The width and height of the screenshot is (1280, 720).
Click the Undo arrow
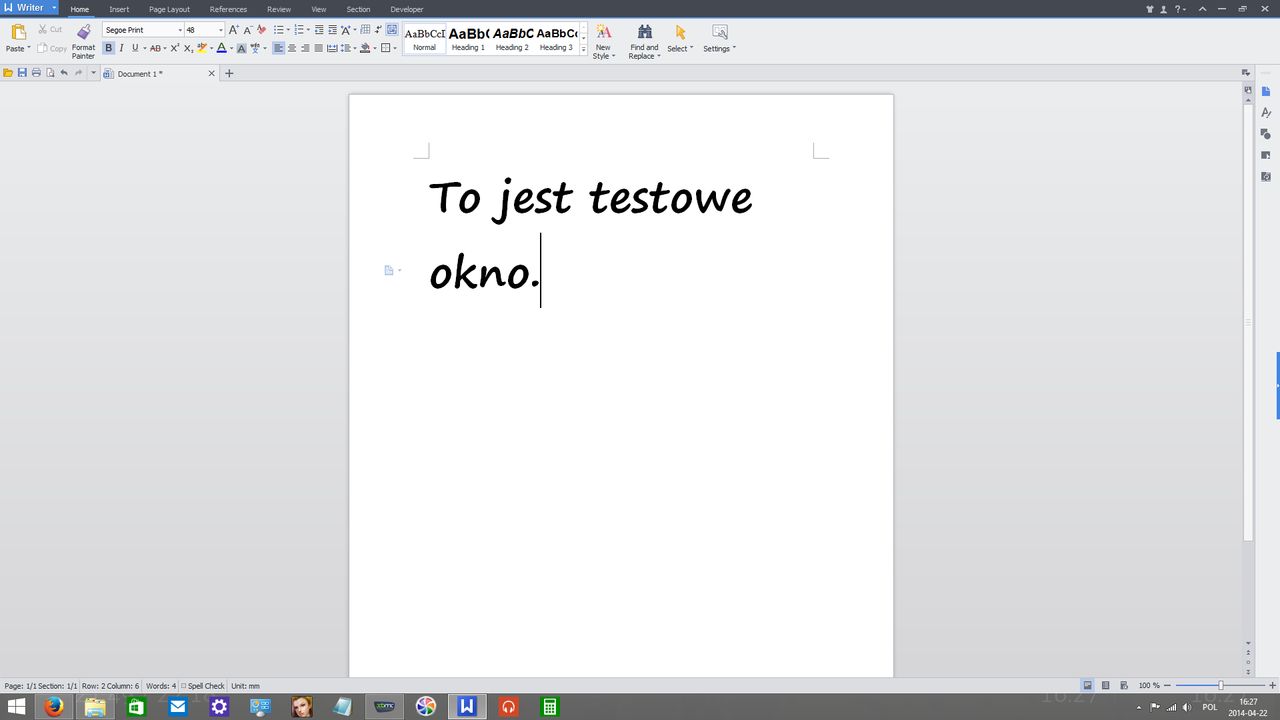click(x=64, y=73)
